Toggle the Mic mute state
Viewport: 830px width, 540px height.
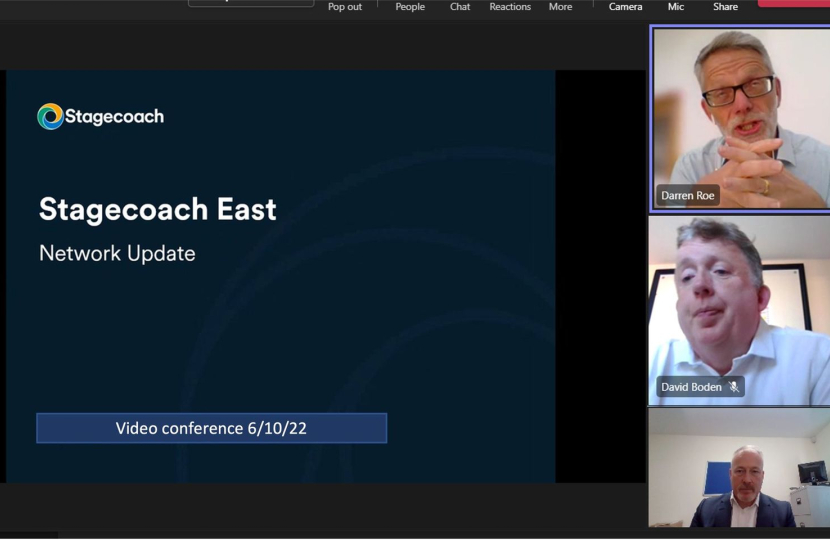point(675,7)
